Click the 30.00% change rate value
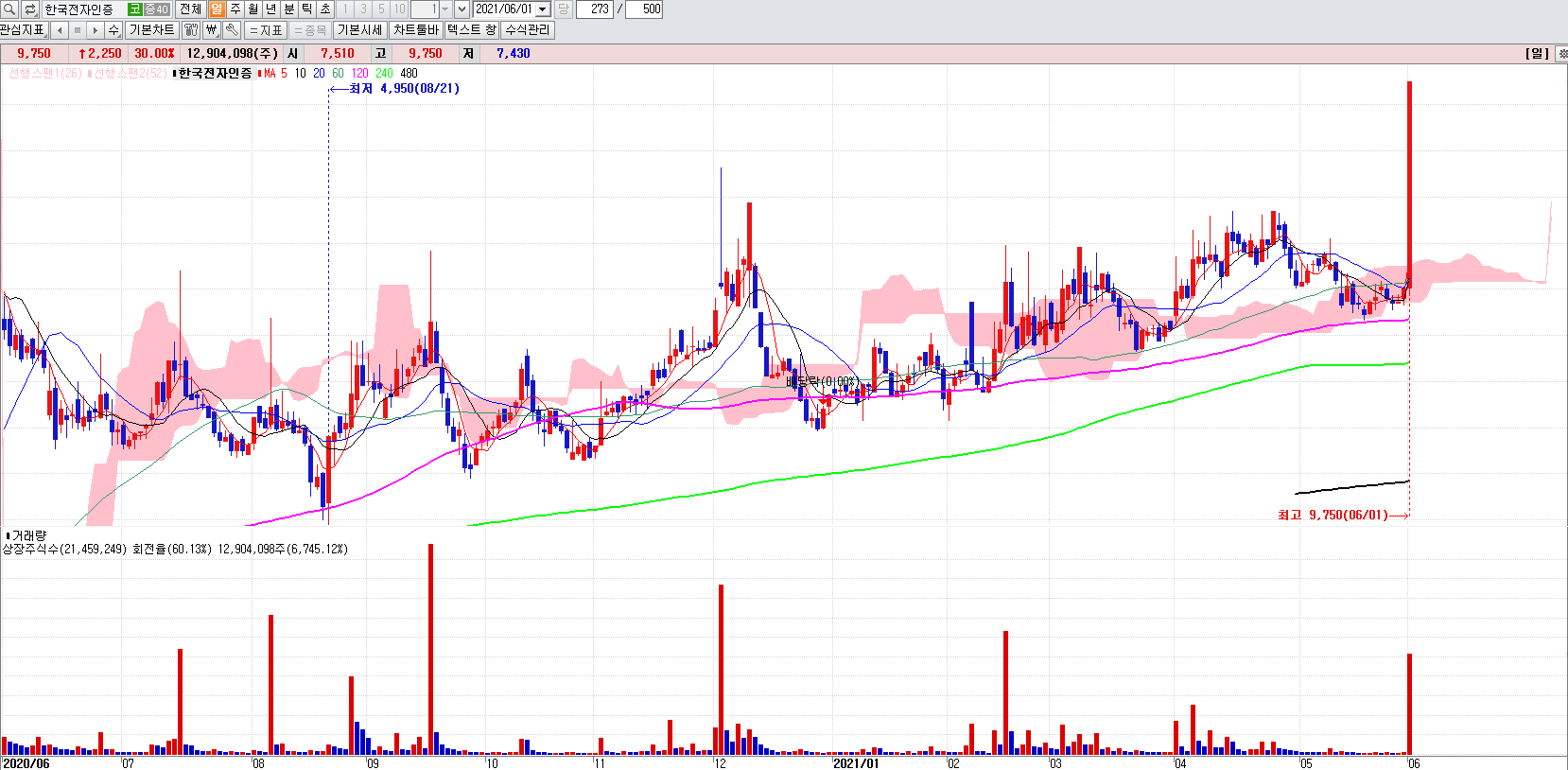 pos(154,54)
